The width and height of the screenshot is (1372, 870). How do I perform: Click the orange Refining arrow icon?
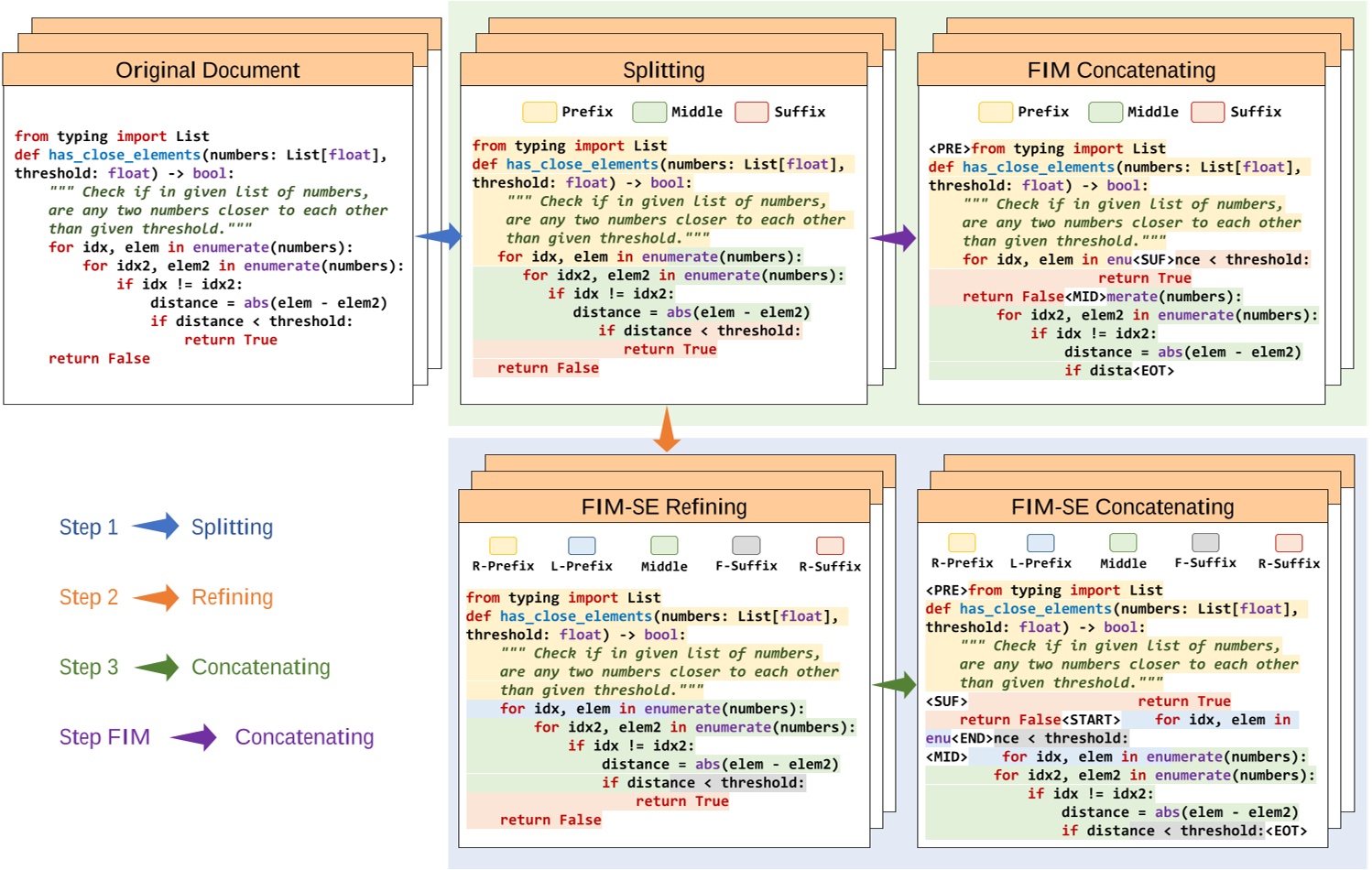[x=156, y=597]
